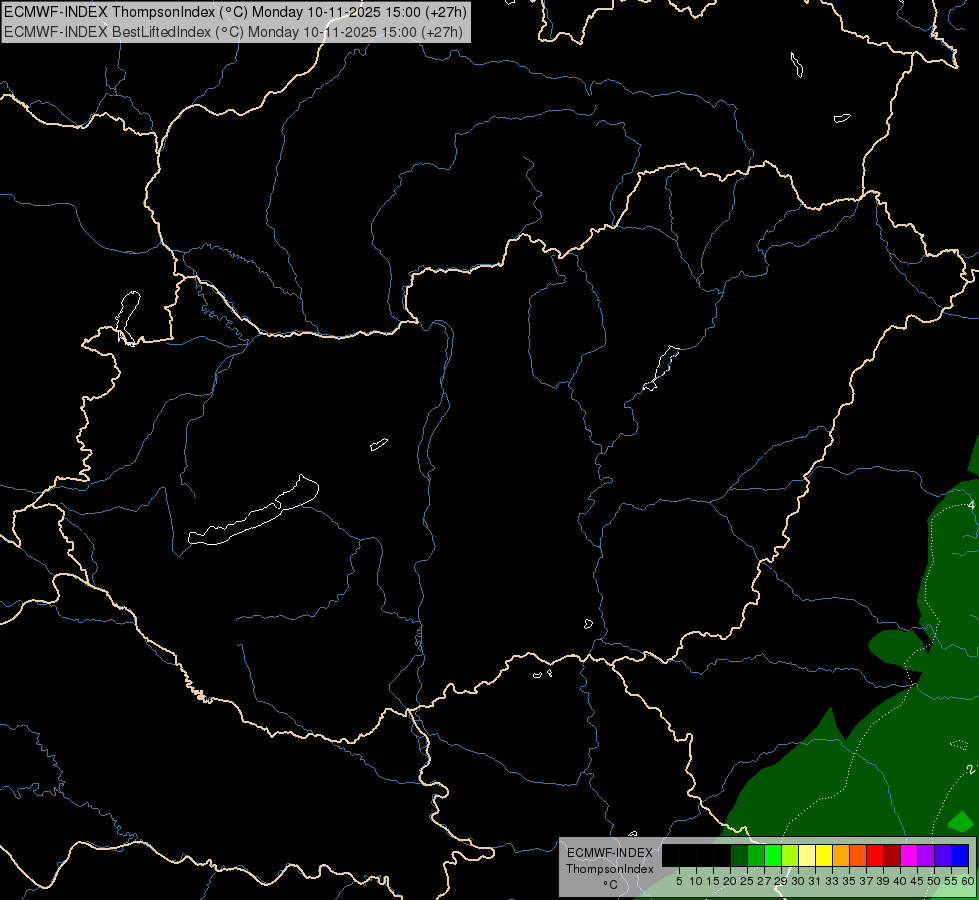Click the dotted contour label 2
Viewport: 979px width, 900px height.
pyautogui.click(x=970, y=769)
